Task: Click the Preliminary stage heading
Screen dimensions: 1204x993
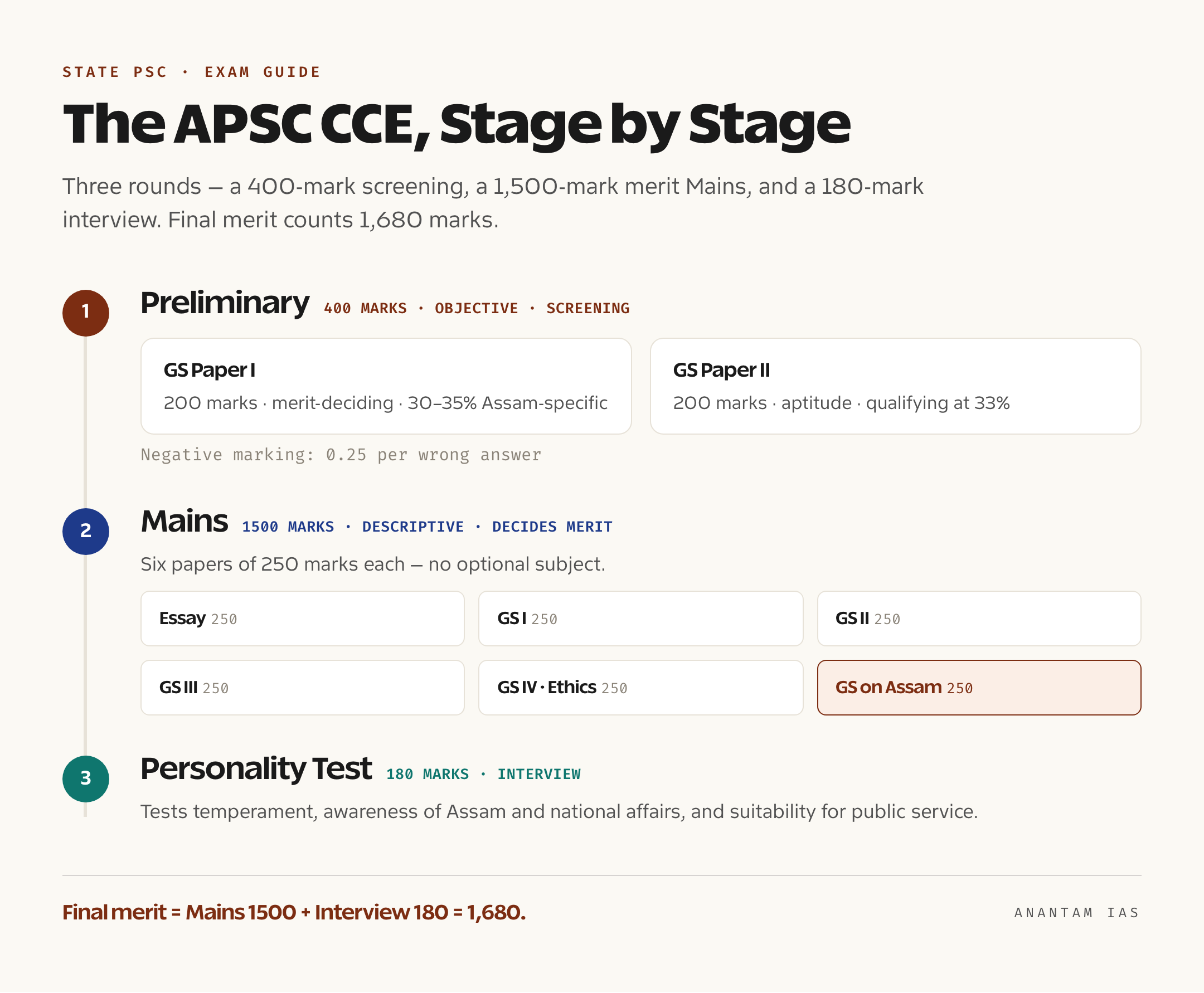Action: (x=225, y=304)
